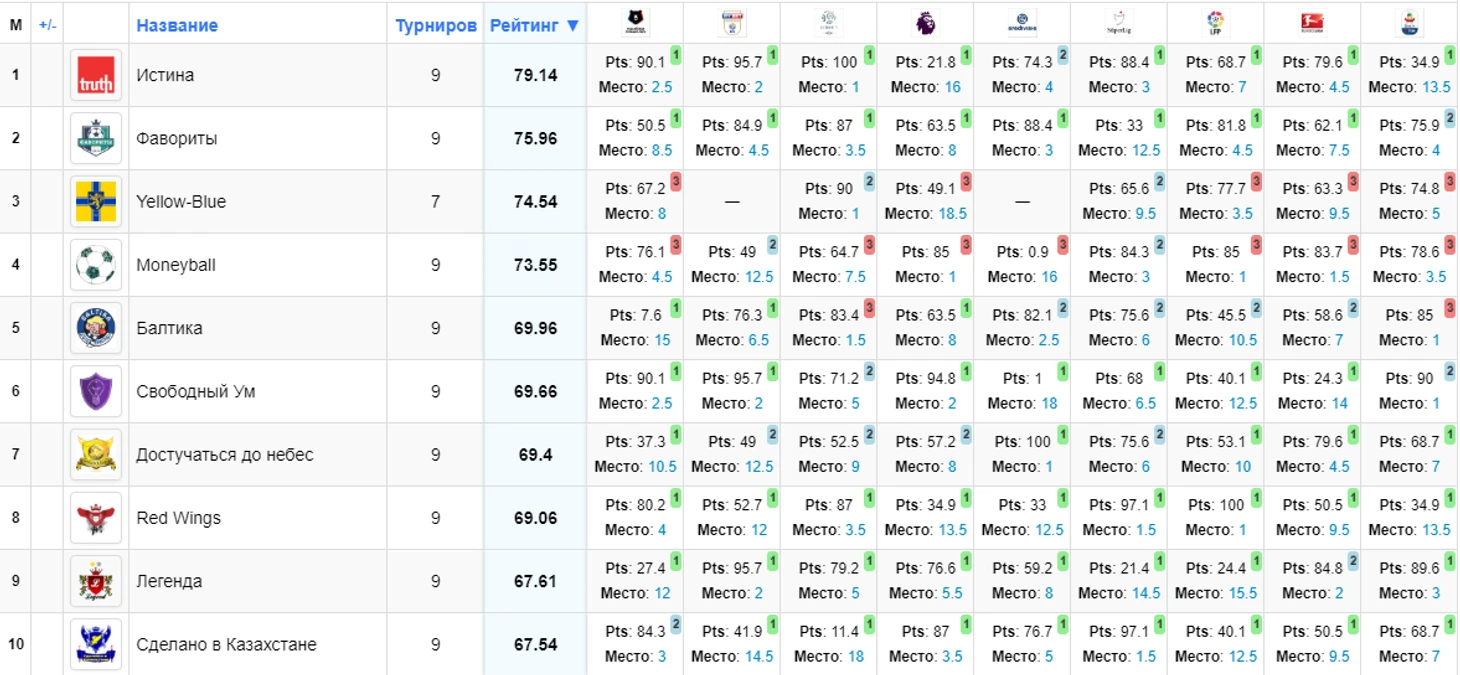Click the Ligue 1 logo column header
This screenshot has height=675, width=1460.
point(828,19)
